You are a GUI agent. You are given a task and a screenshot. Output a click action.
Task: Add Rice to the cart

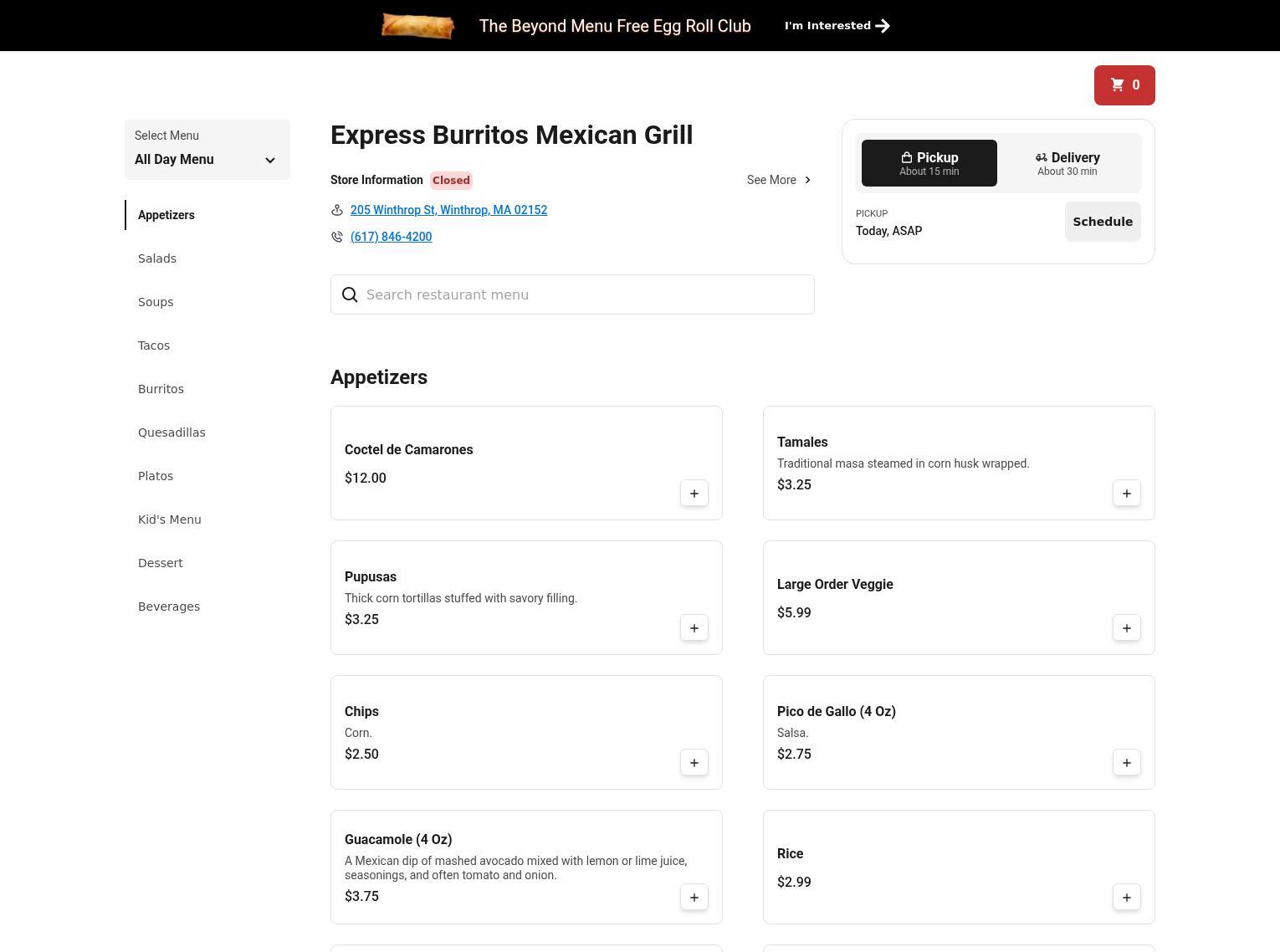click(x=1126, y=898)
